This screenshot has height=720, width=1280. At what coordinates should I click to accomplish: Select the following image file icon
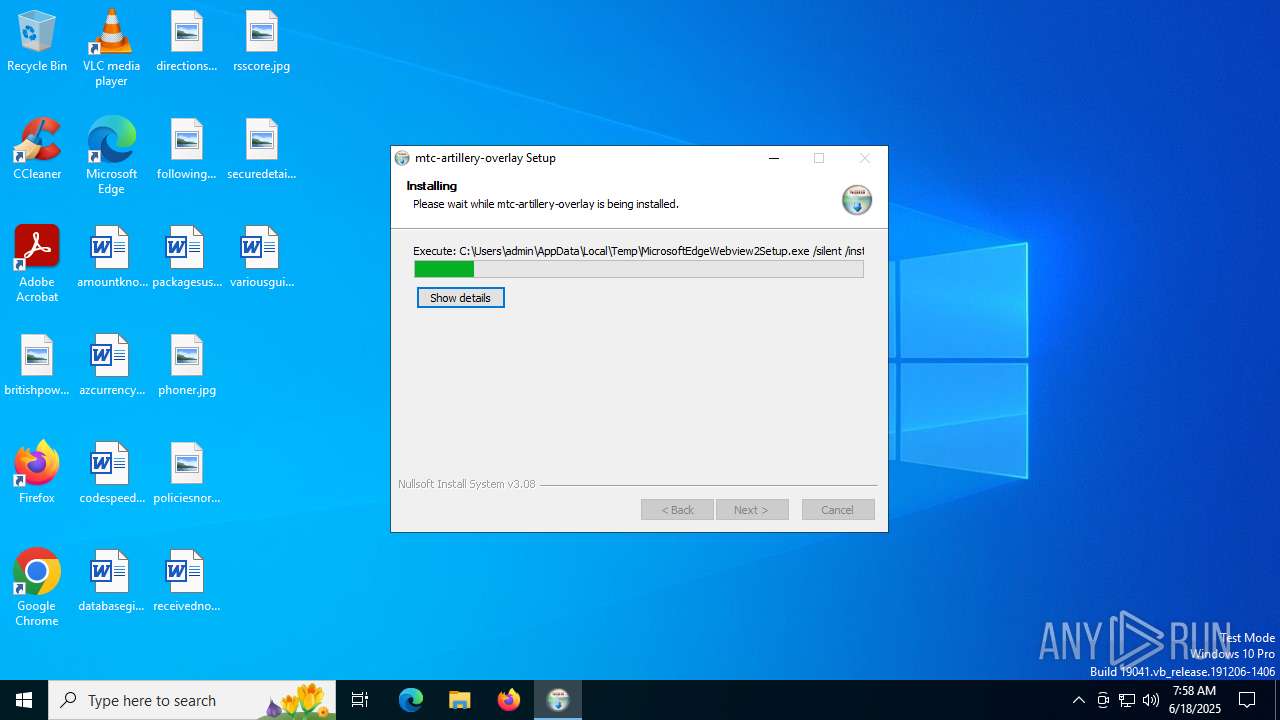pyautogui.click(x=186, y=150)
